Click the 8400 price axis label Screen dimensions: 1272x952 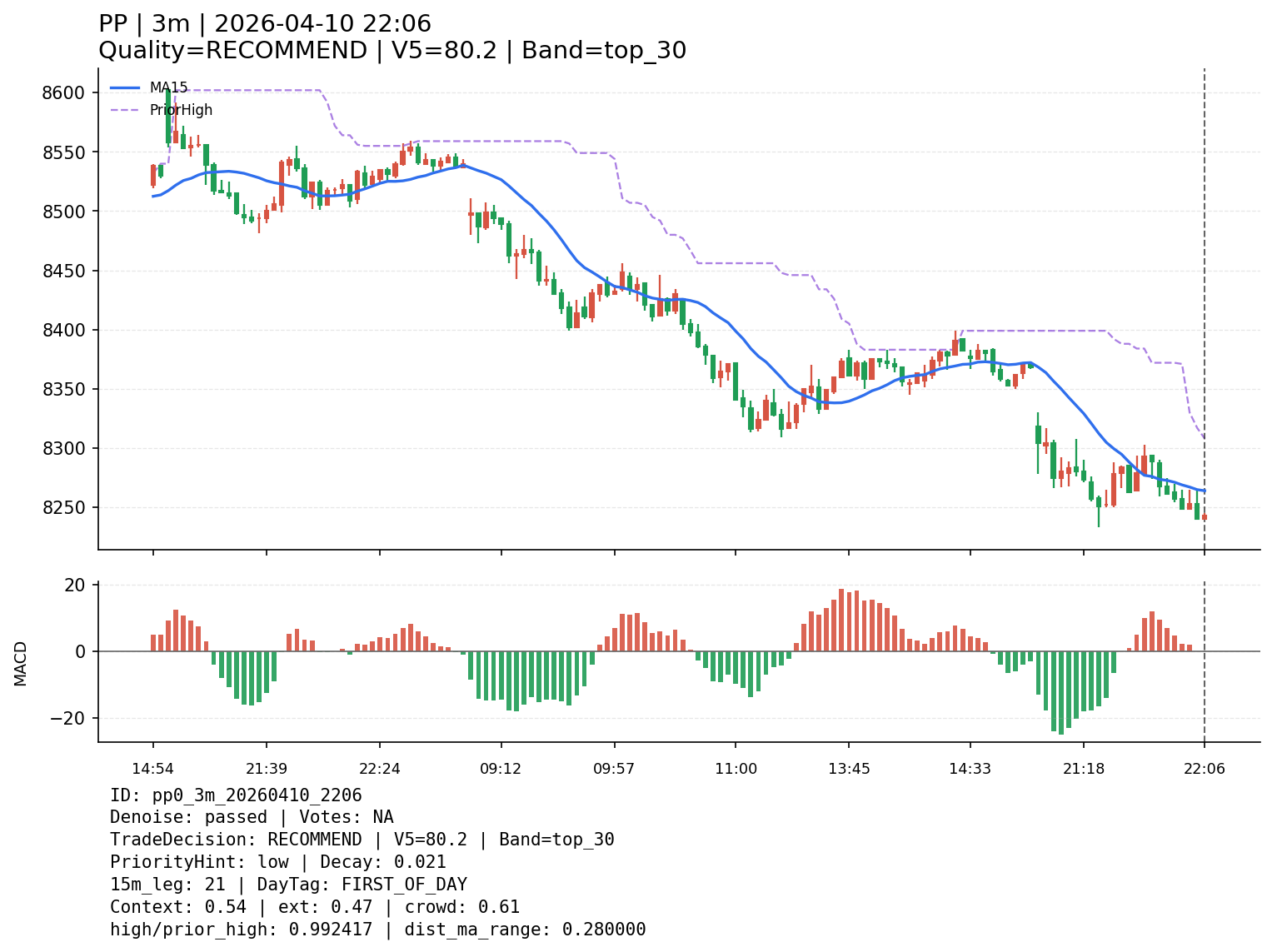[x=63, y=330]
